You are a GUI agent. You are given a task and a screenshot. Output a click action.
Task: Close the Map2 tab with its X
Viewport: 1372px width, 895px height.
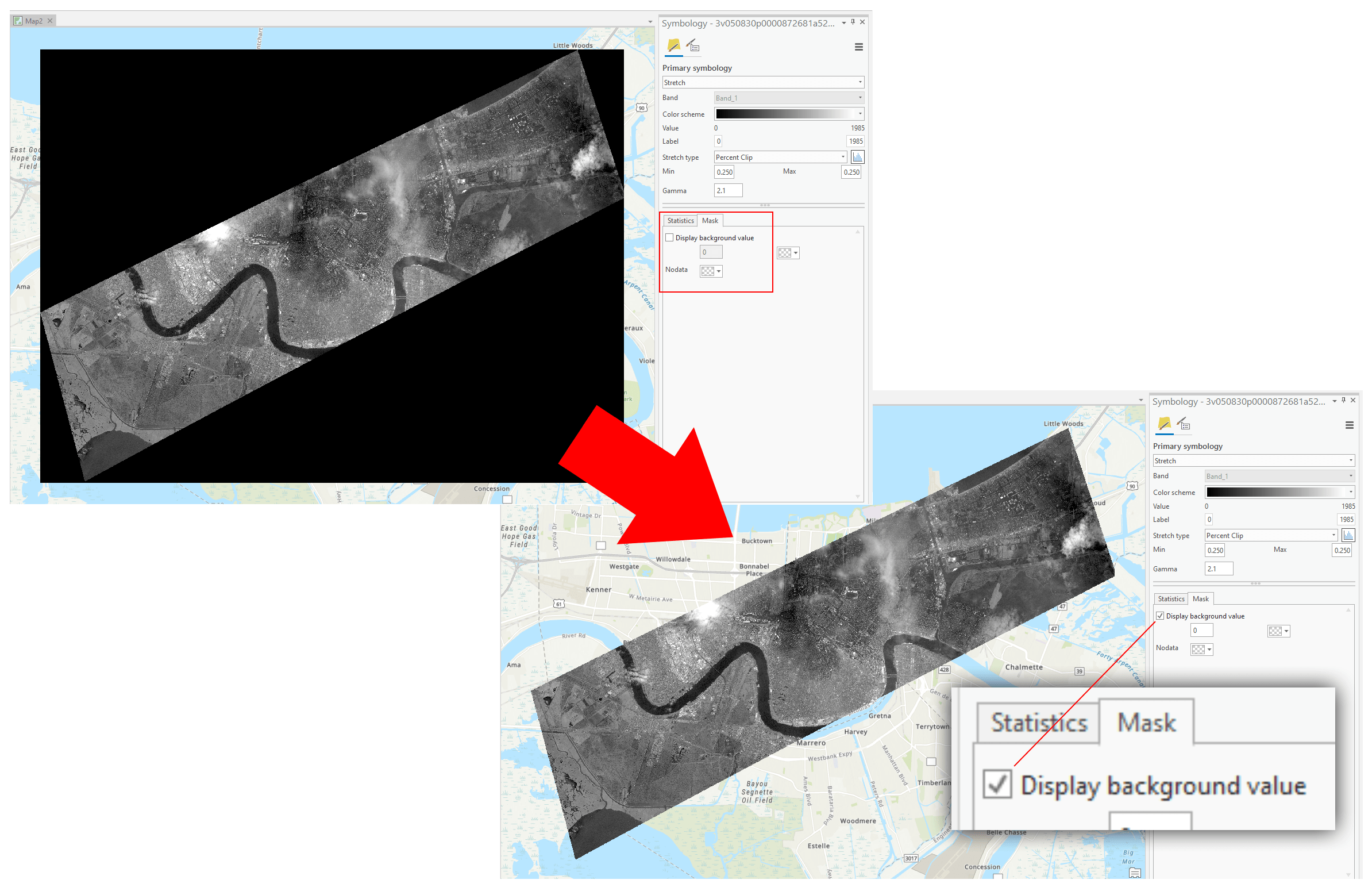(50, 21)
